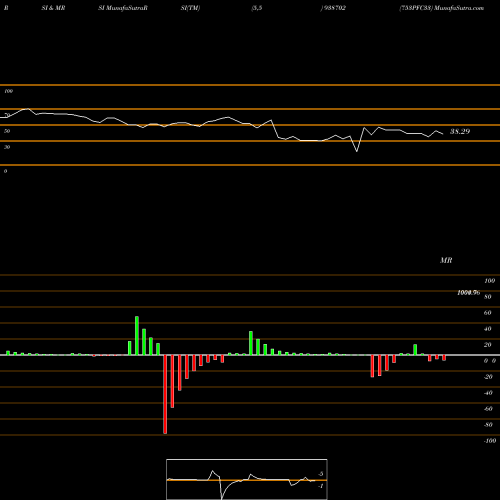Viewport: 500px width, 500px height.
Task: Click the RSI axis label 70
Action: pos(7,115)
